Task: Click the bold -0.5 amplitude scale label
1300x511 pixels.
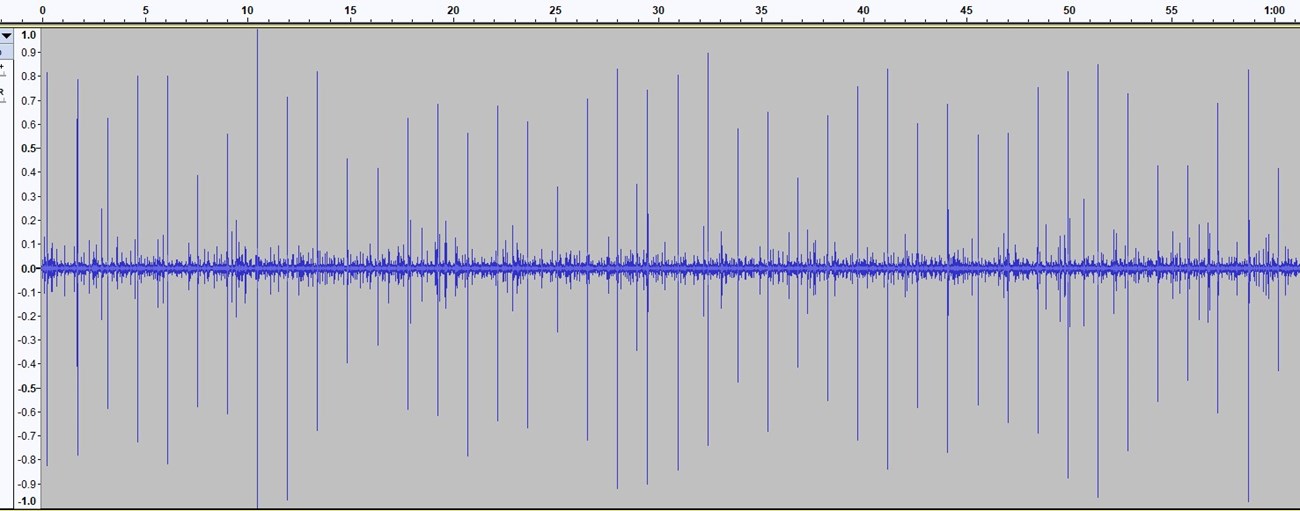Action: 27,388
